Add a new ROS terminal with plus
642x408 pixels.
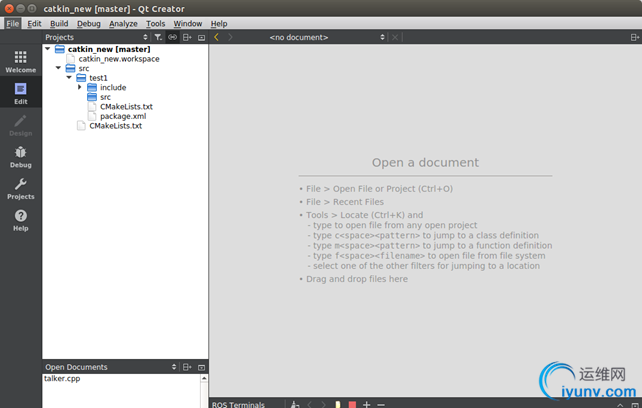(x=366, y=404)
